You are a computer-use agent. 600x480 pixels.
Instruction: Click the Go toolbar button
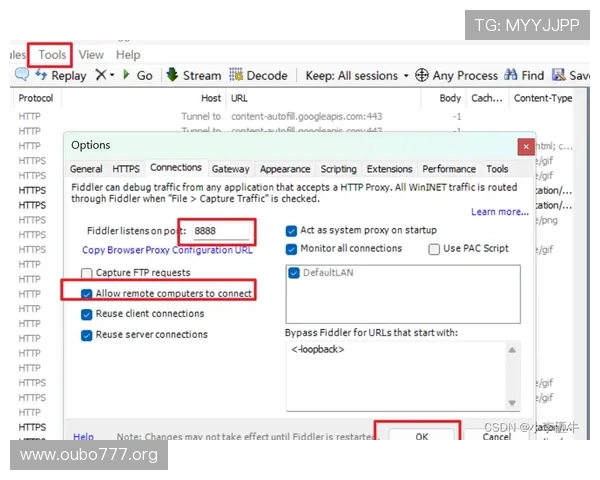click(x=138, y=75)
